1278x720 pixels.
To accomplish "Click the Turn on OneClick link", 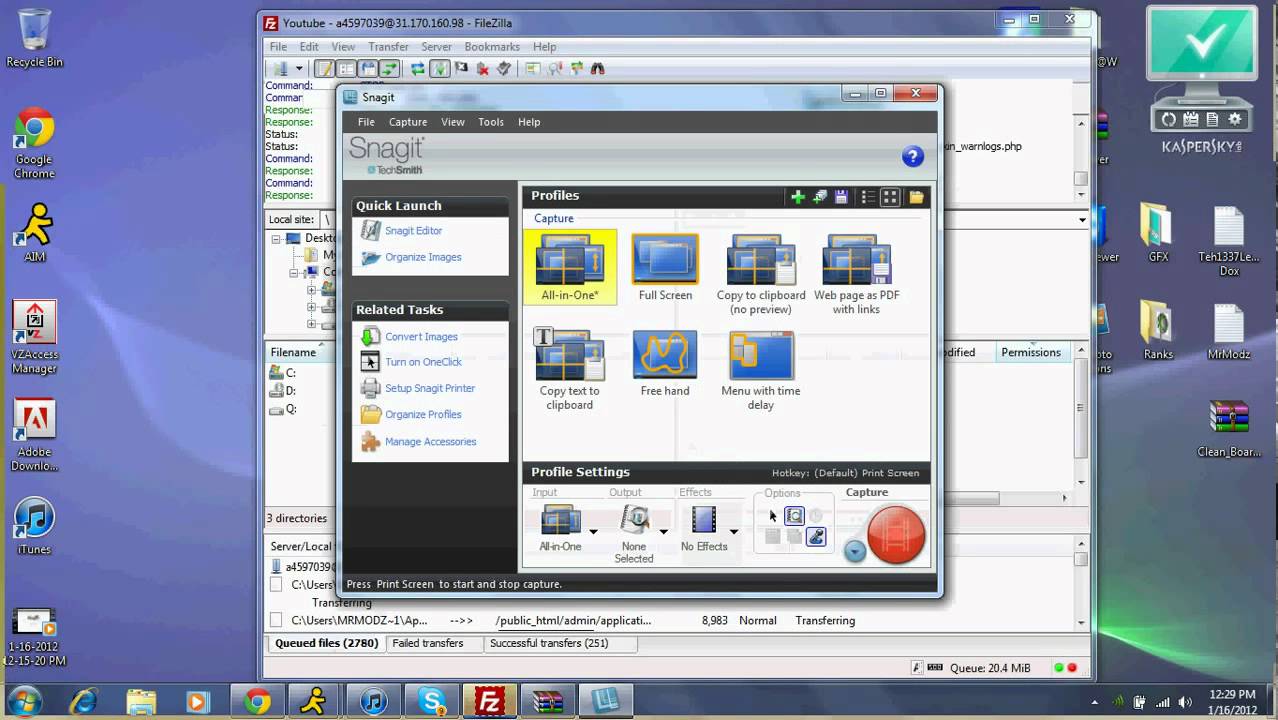I will (423, 362).
